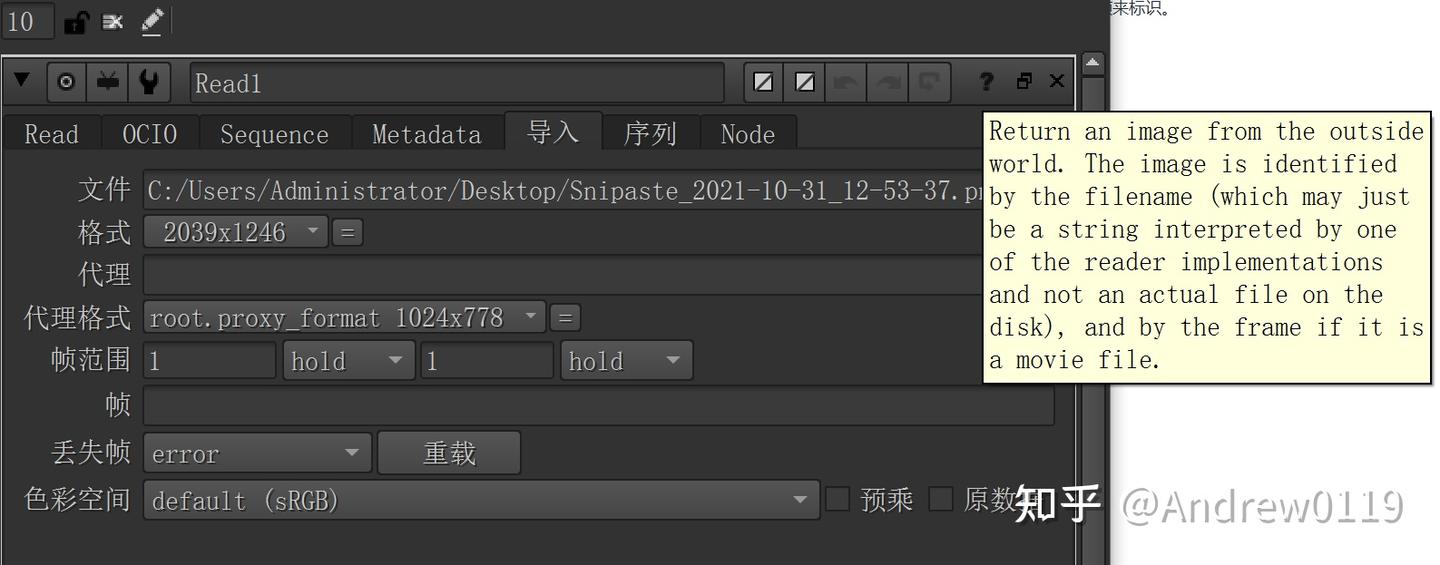Click the last frame range field

[487, 361]
